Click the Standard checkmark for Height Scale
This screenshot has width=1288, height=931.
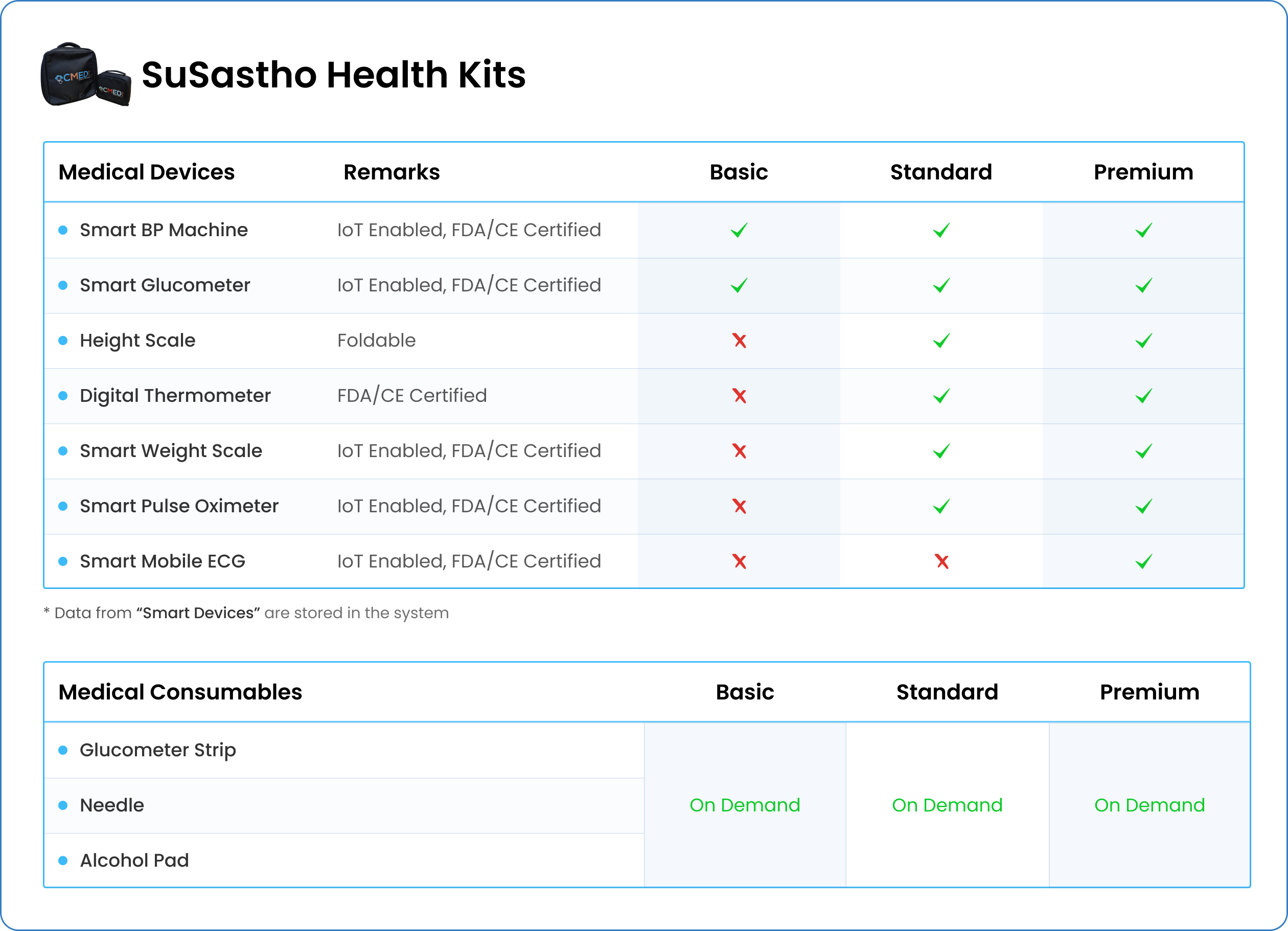pyautogui.click(x=941, y=340)
